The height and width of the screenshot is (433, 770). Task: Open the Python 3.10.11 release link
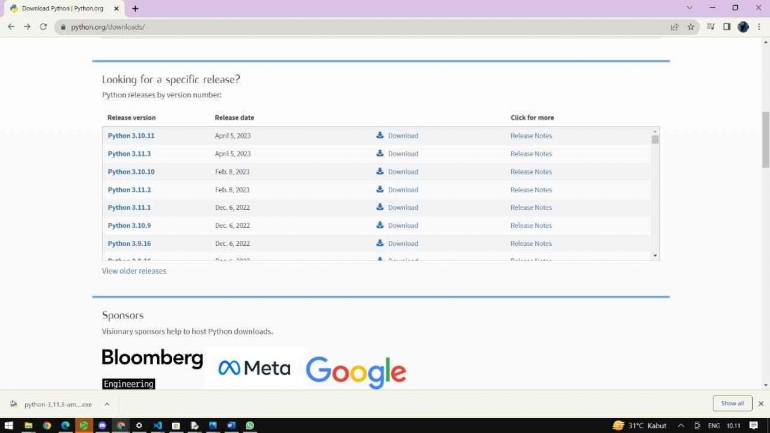pyautogui.click(x=131, y=135)
